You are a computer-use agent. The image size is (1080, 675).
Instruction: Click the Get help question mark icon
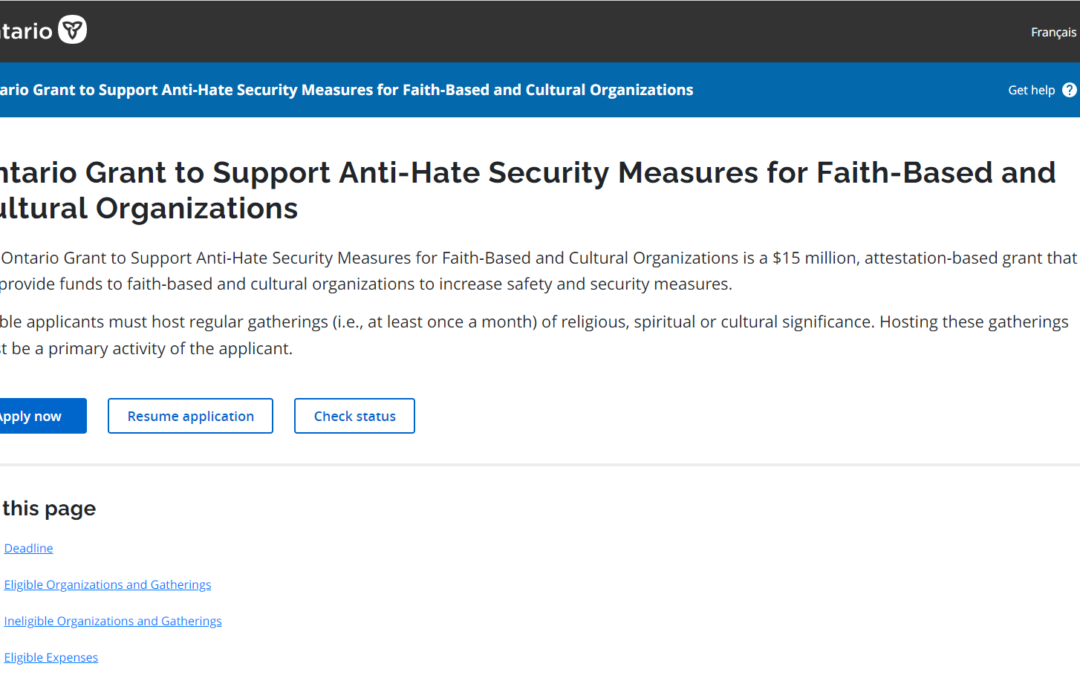coord(1069,90)
